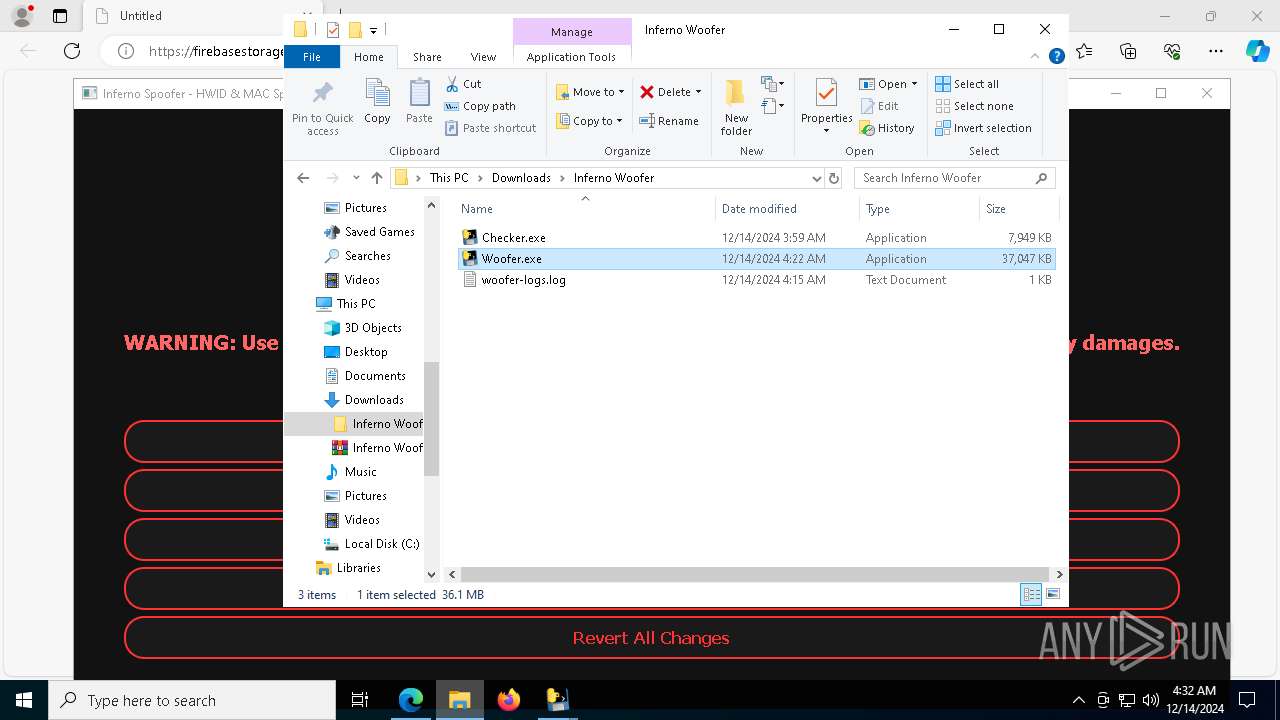The height and width of the screenshot is (720, 1280).
Task: Delete the selected file
Action: (x=665, y=92)
